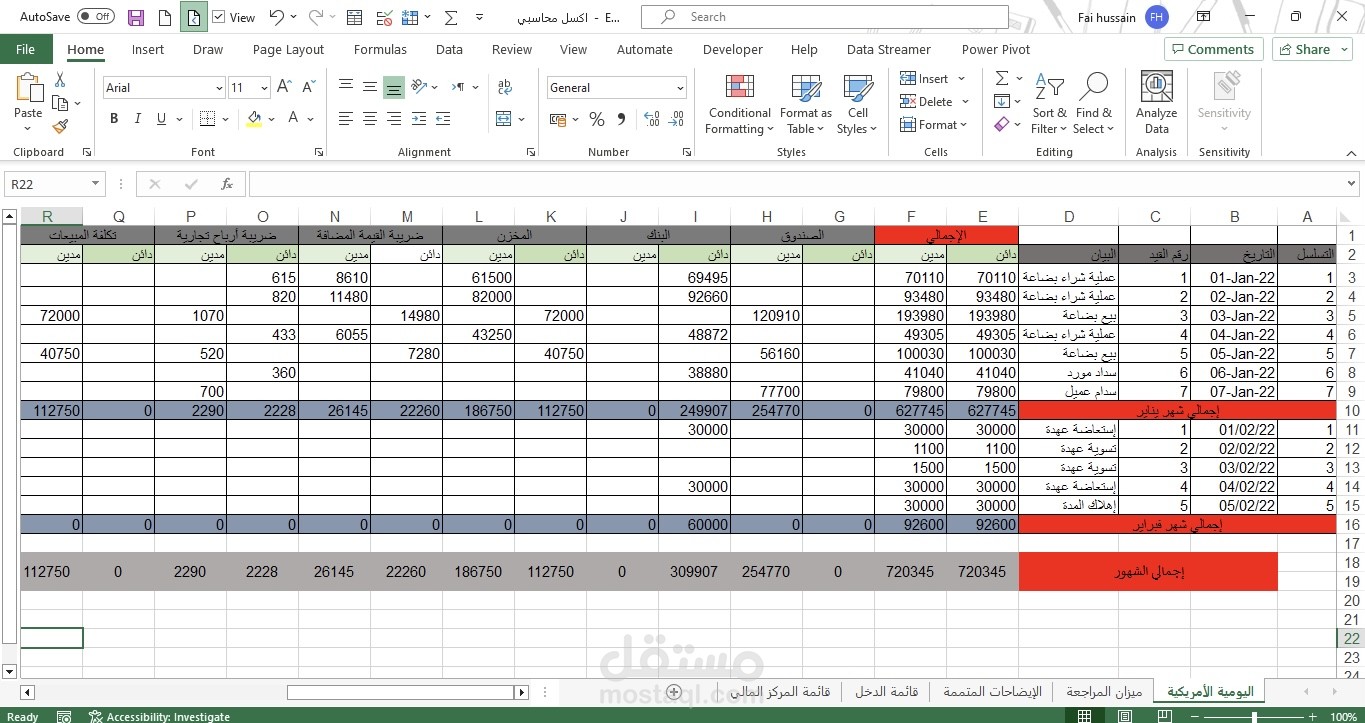Click the Search box in title bar

[825, 17]
